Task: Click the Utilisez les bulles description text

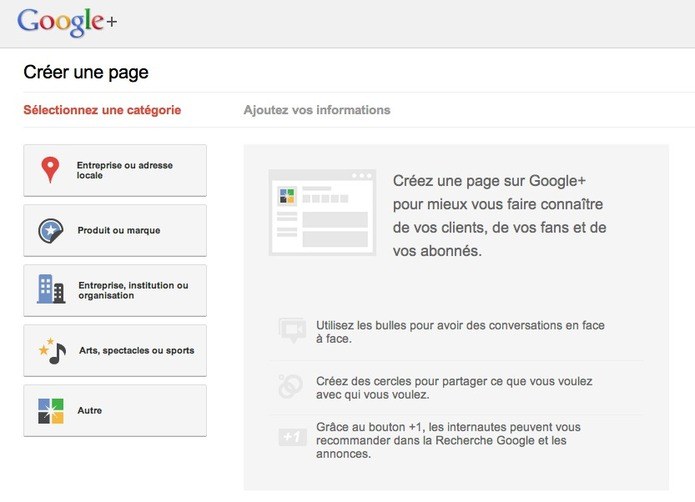Action: click(x=460, y=332)
